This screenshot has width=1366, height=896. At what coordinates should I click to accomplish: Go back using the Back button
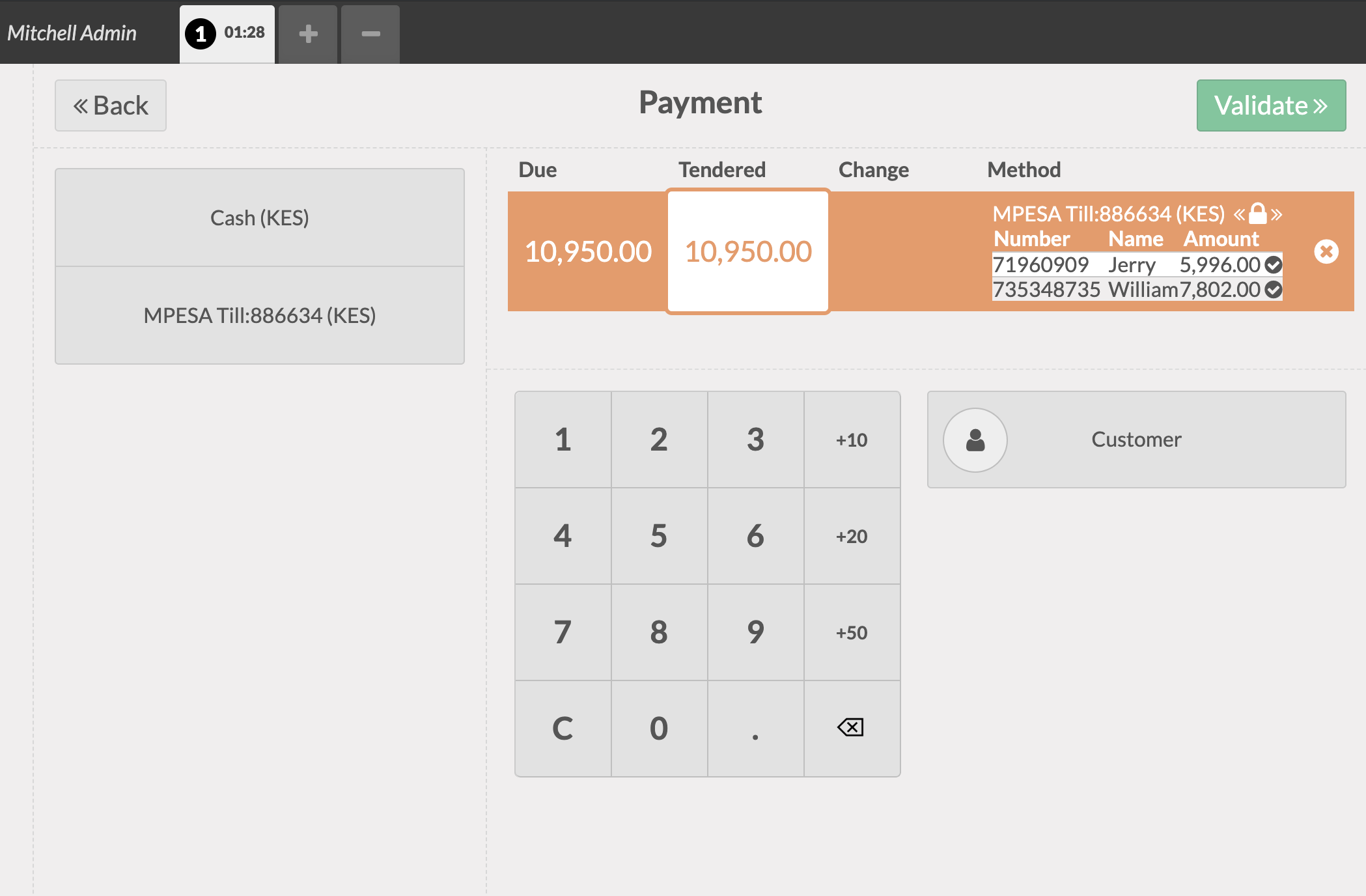pyautogui.click(x=111, y=105)
